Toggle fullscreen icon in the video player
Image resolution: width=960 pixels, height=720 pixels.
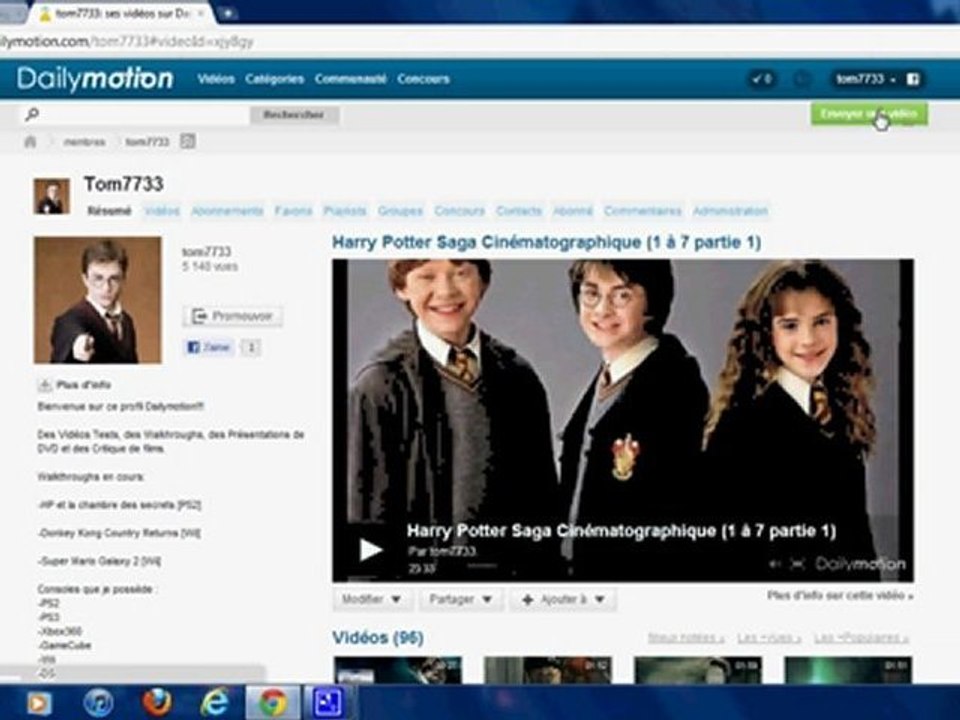point(797,564)
